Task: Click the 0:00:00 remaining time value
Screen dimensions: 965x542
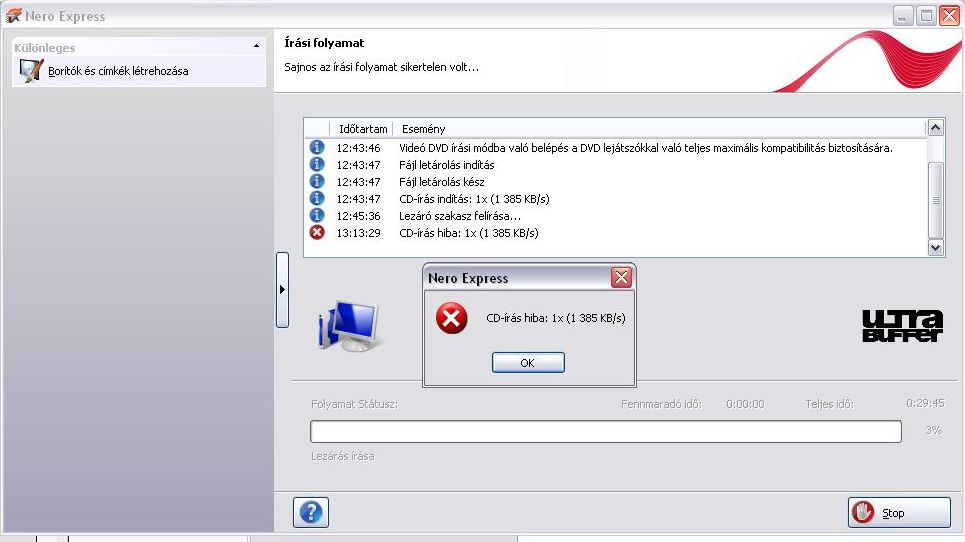Action: click(x=745, y=404)
